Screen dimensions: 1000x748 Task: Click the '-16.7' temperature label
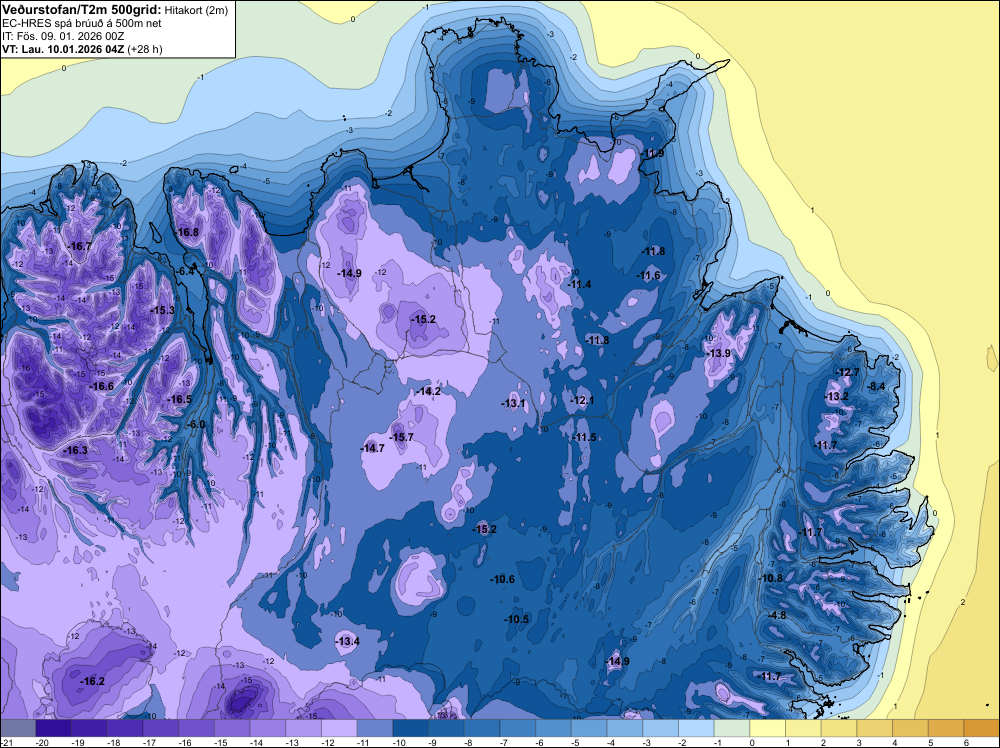click(80, 246)
